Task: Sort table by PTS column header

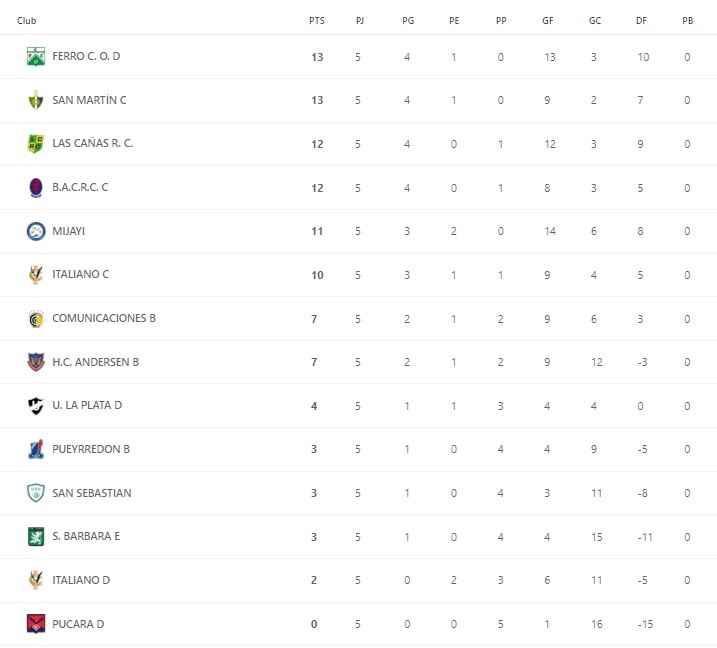Action: pos(316,20)
